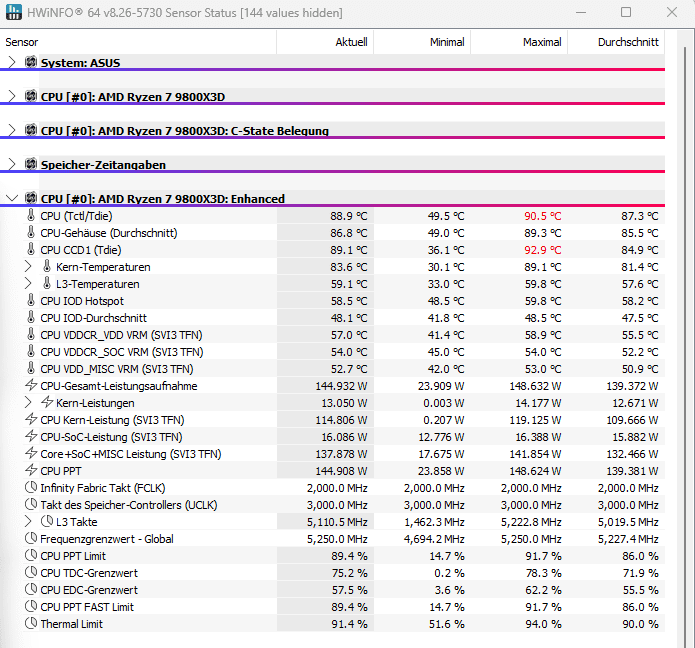Click the Maximal column header
The image size is (695, 648).
pos(519,42)
